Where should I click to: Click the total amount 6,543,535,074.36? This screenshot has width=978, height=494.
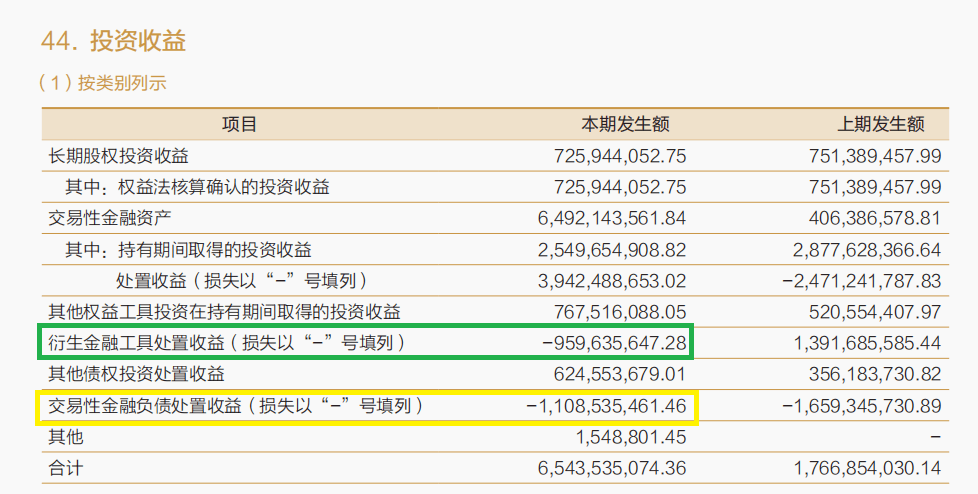coord(612,468)
